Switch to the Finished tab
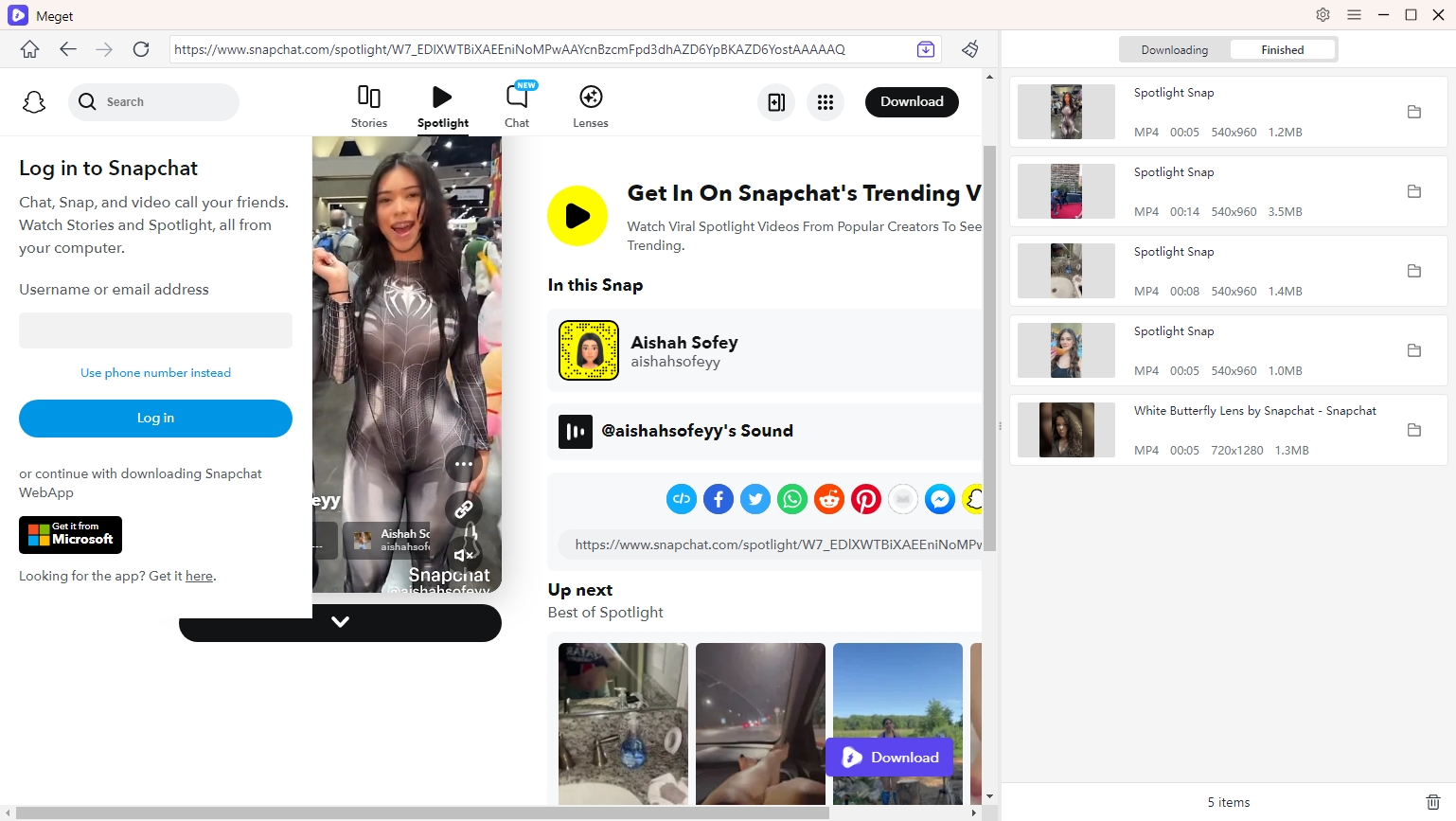1456x821 pixels. (x=1283, y=50)
